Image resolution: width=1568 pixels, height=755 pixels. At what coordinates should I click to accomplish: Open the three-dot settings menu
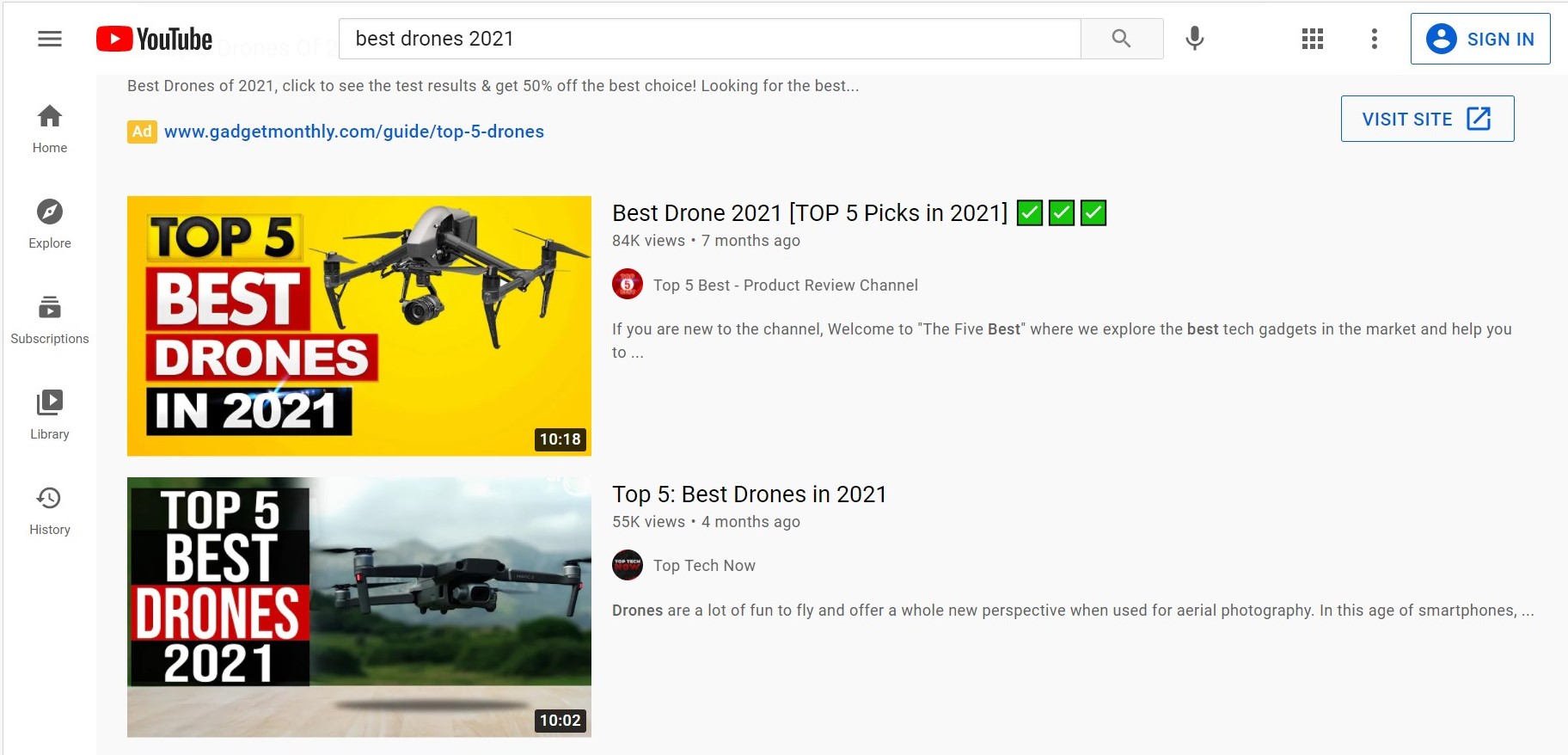click(1375, 39)
